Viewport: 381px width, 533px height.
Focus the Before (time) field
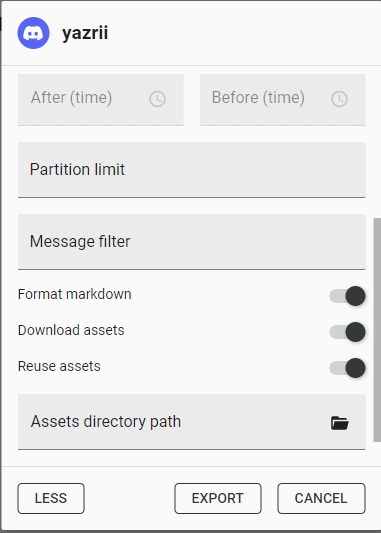[x=283, y=100]
